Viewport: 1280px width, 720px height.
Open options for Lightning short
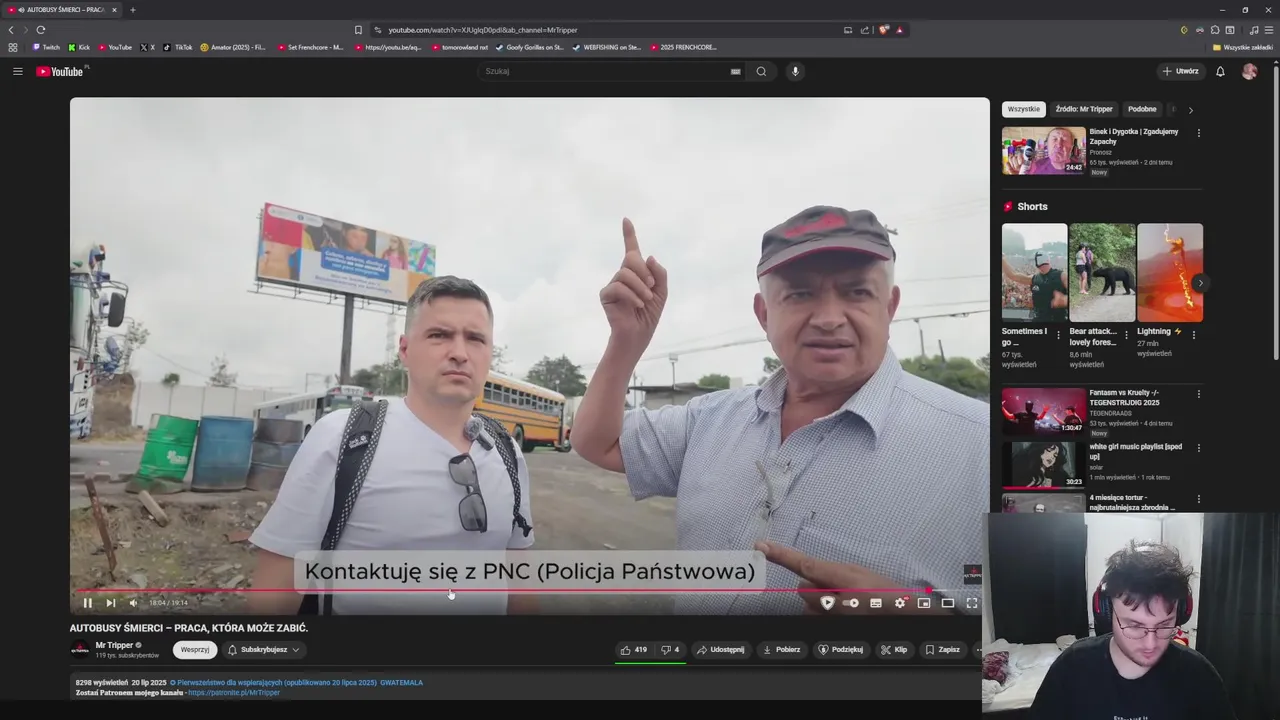click(1193, 335)
